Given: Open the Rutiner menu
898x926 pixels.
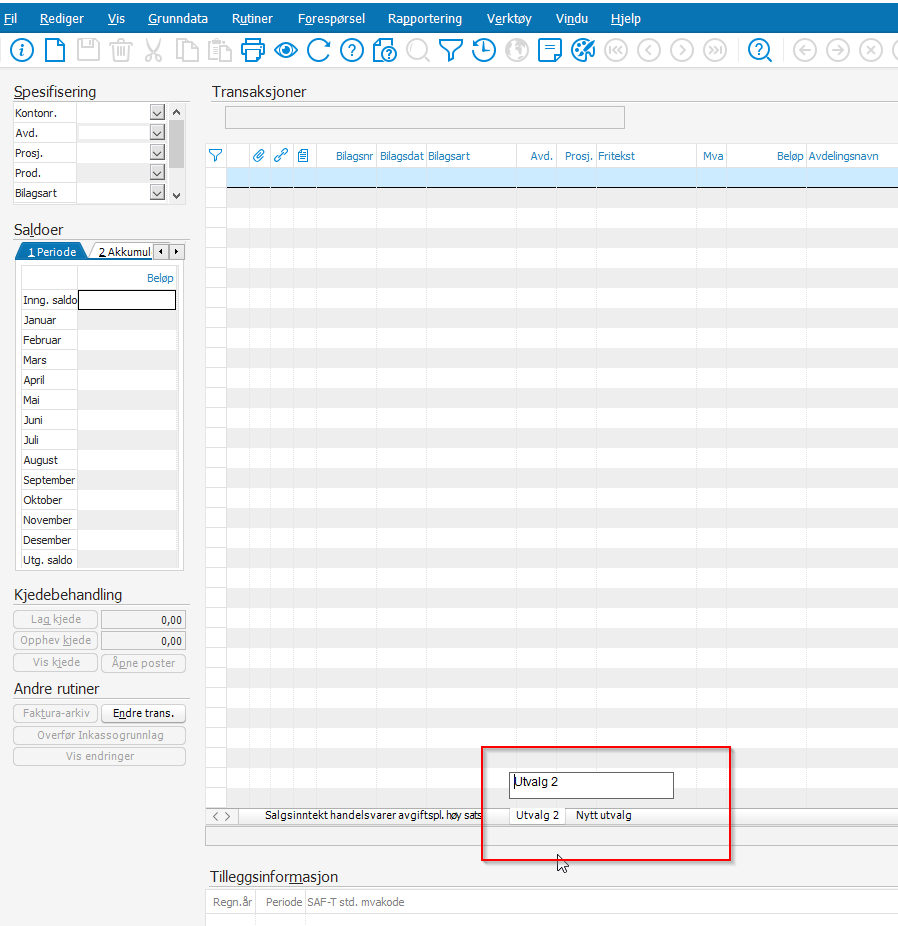Looking at the screenshot, I should click(252, 19).
